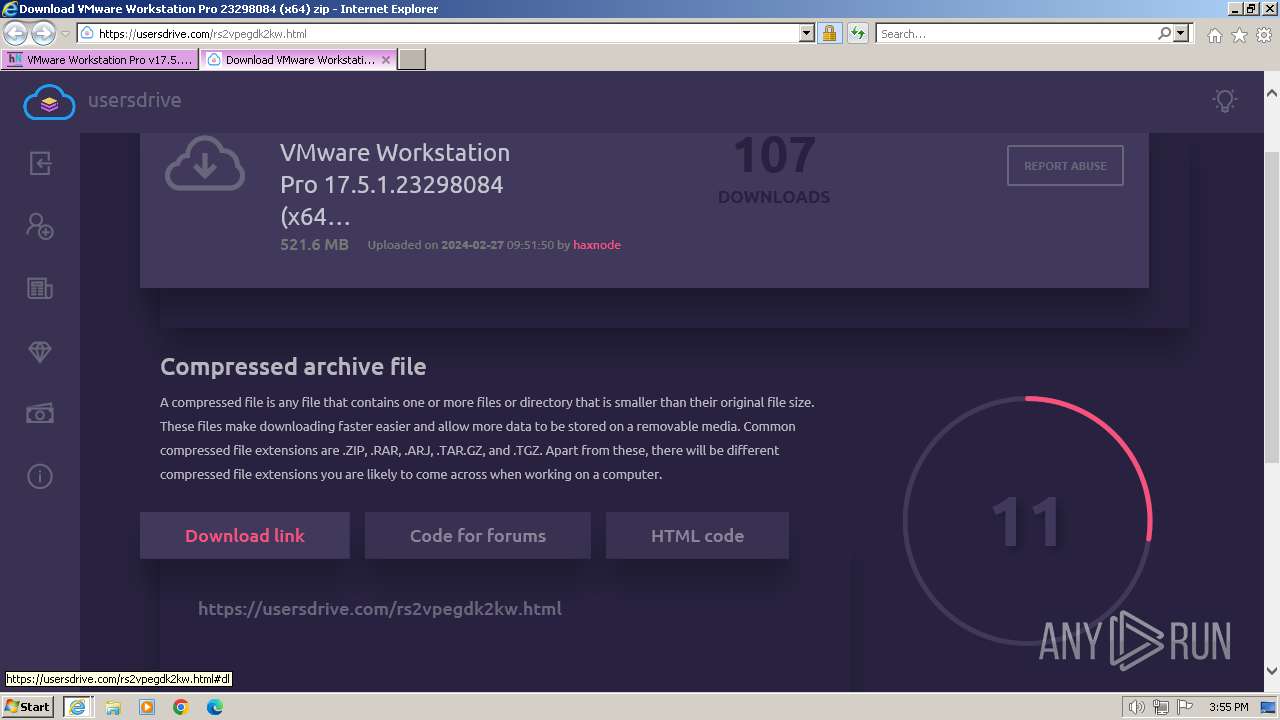Click Internet Explorer taskbar icon
The image size is (1280, 720).
point(77,706)
